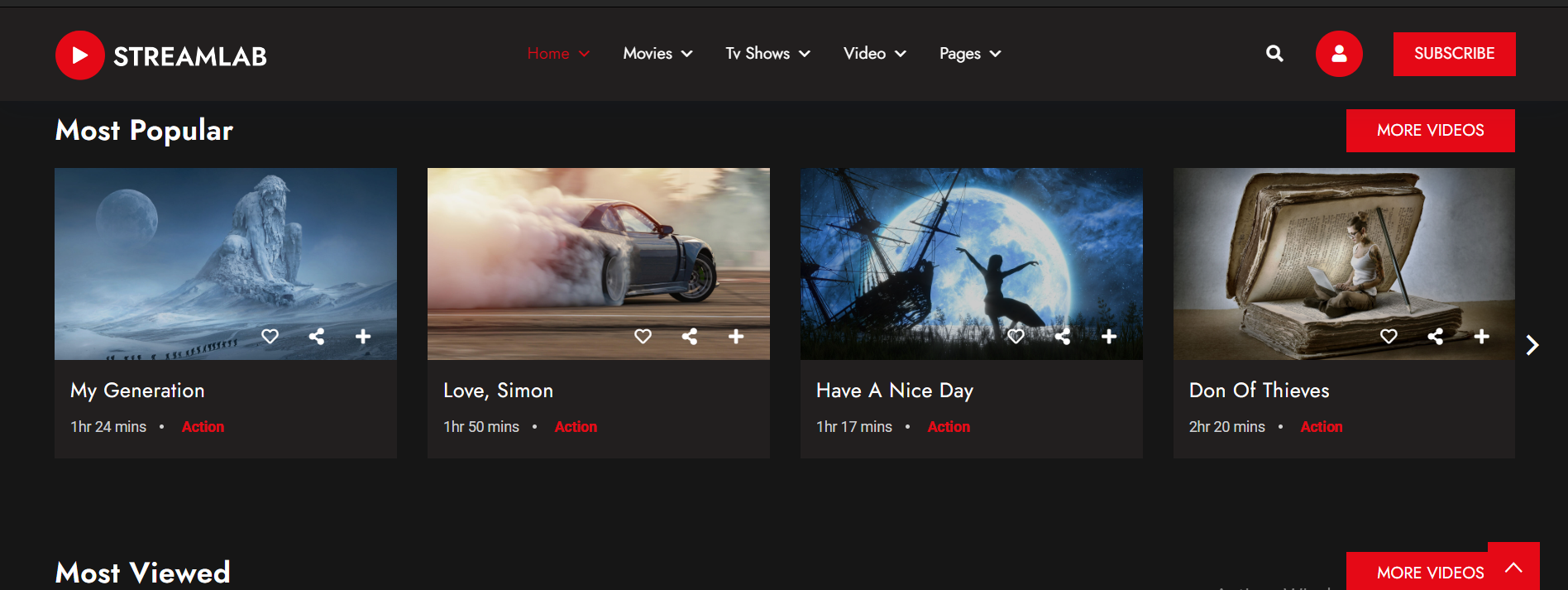1568x590 pixels.
Task: Click the Most Popular heading
Action: [144, 131]
